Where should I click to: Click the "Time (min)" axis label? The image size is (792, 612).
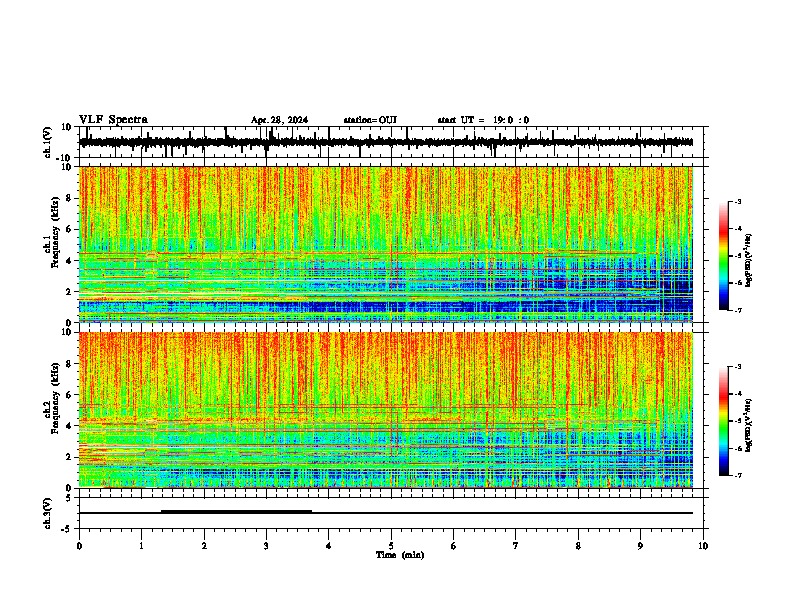pyautogui.click(x=400, y=555)
